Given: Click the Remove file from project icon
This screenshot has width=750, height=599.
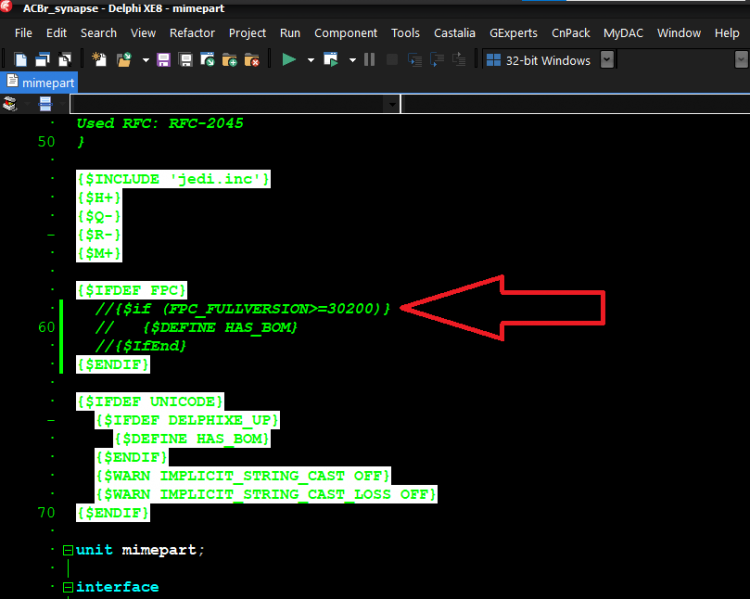Looking at the screenshot, I should [252, 60].
